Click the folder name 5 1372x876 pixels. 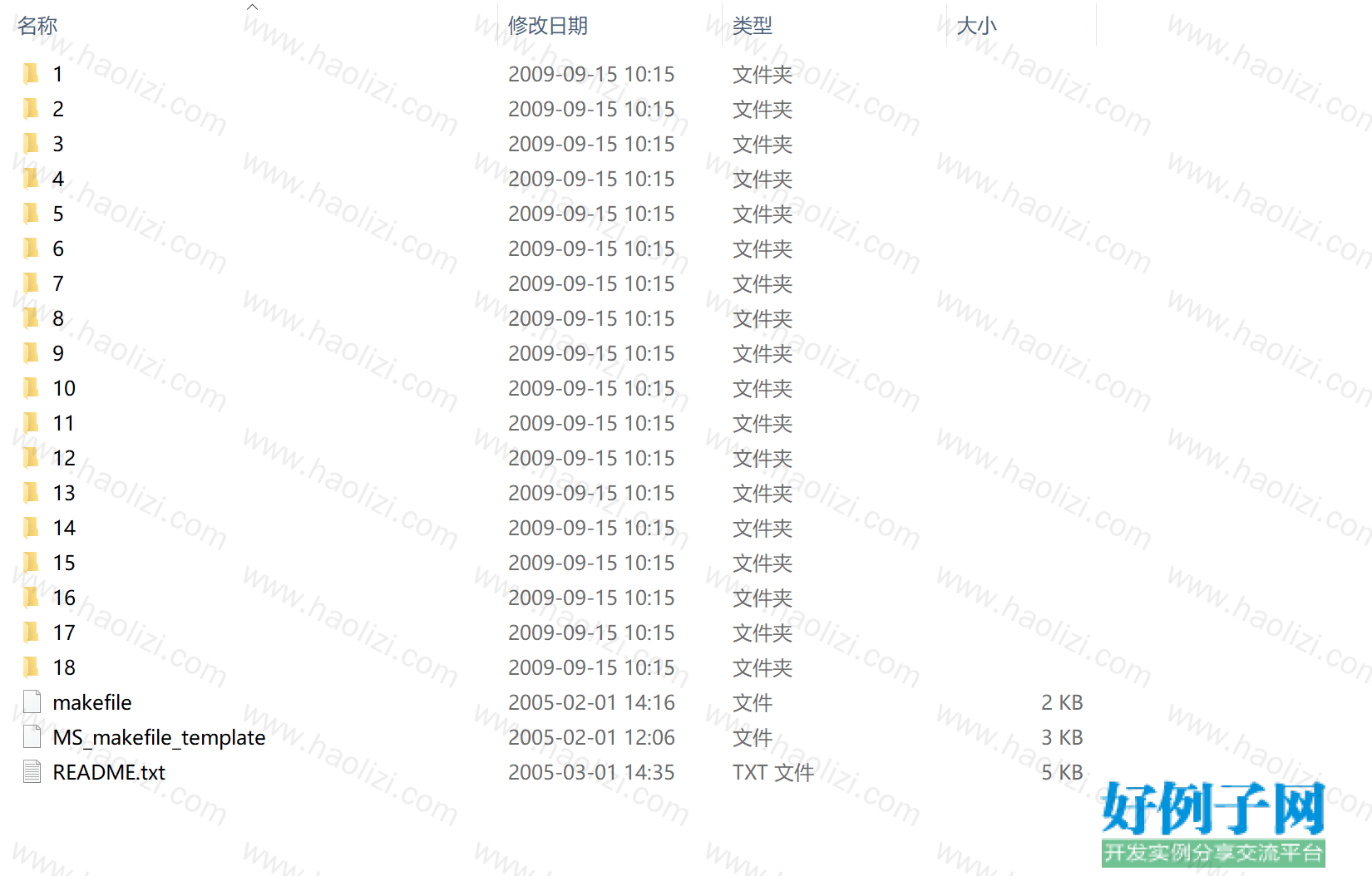(58, 214)
